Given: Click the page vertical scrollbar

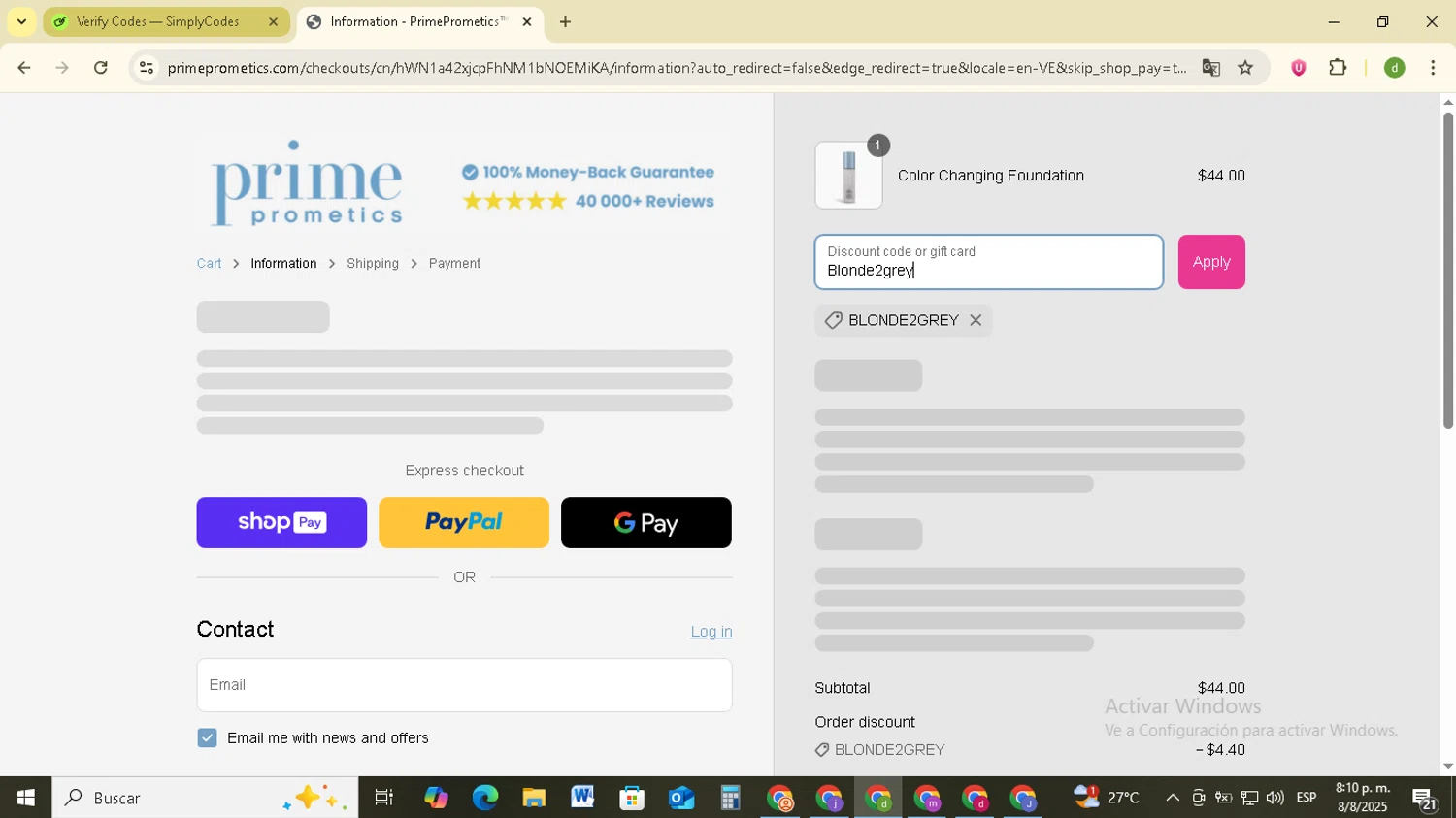Looking at the screenshot, I should (1448, 271).
